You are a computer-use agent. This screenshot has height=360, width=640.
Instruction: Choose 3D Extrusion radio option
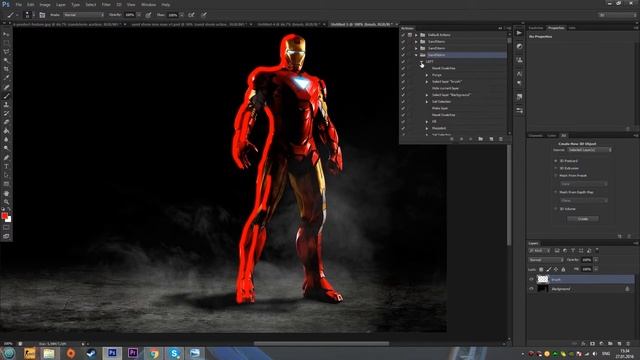556,168
